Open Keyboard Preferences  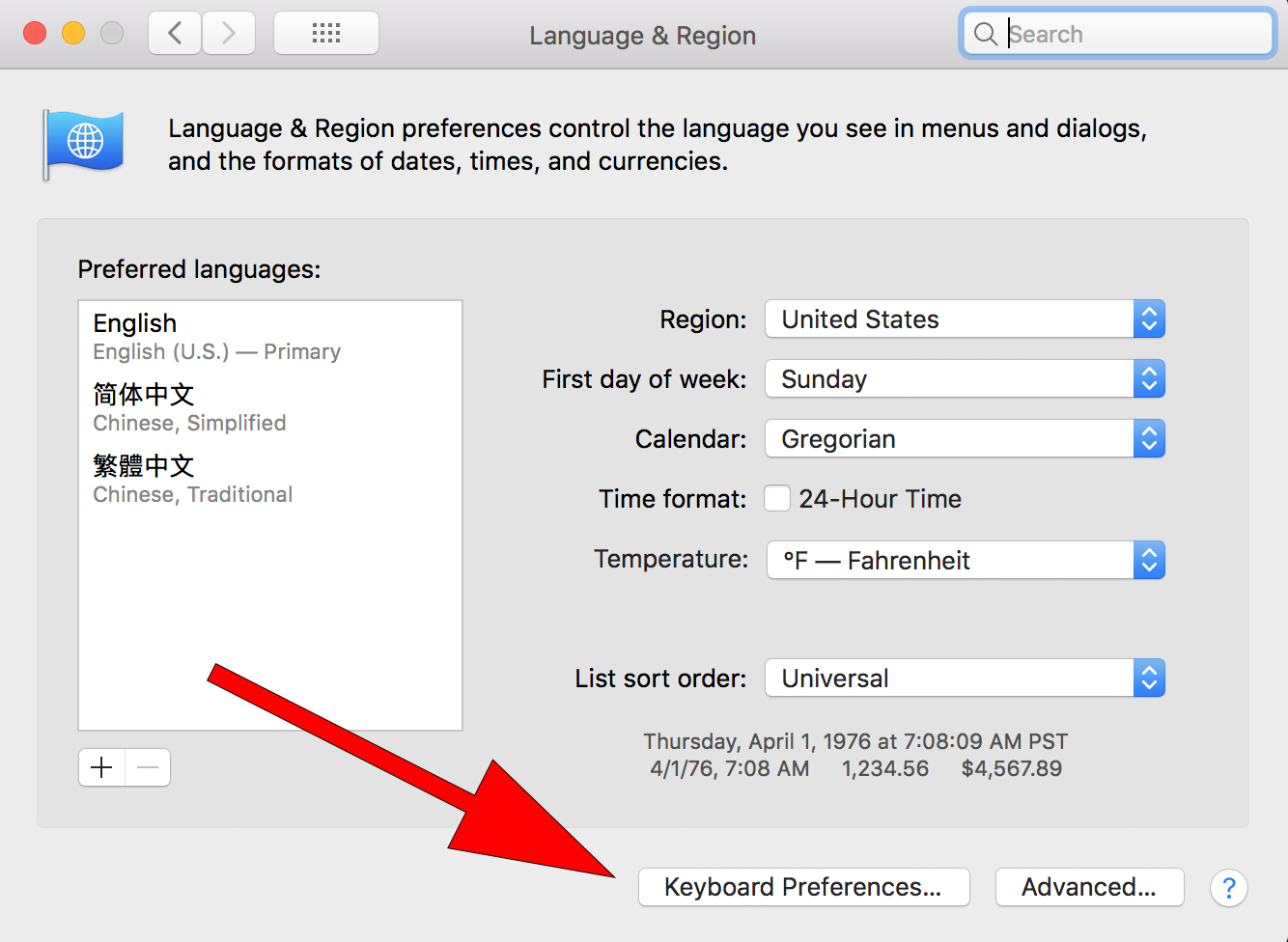(803, 887)
